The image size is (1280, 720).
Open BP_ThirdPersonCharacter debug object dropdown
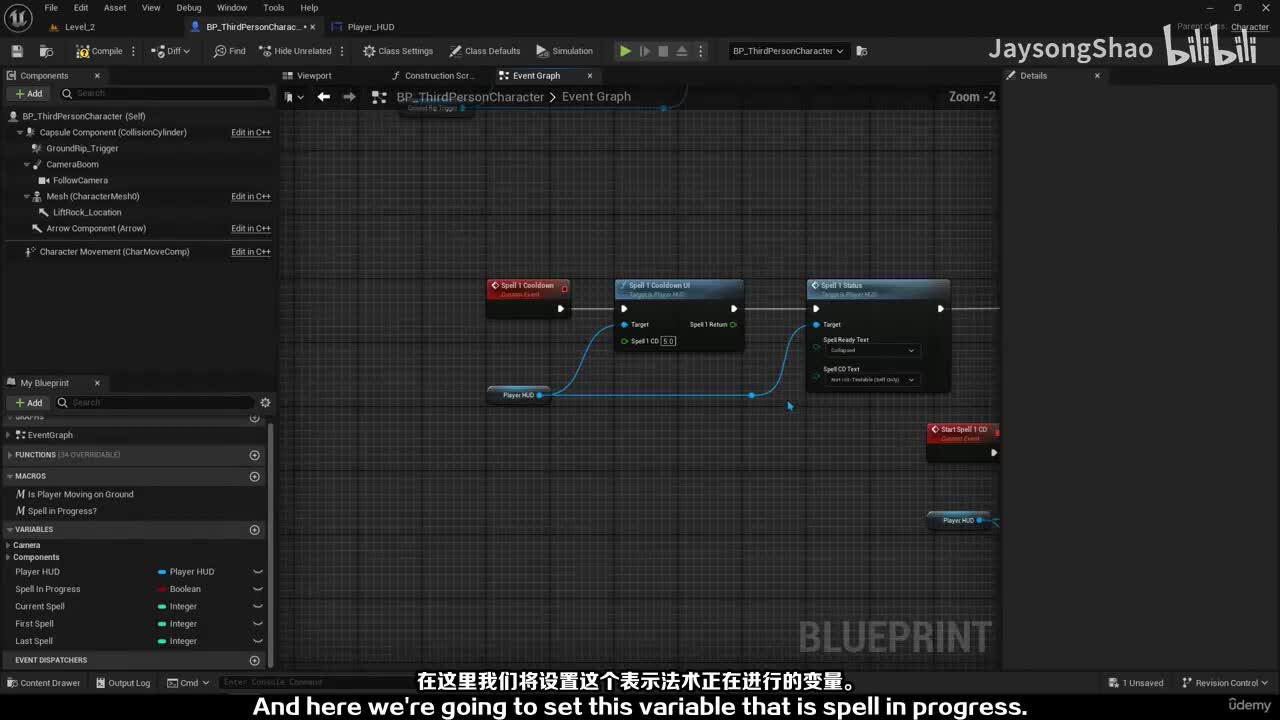click(788, 51)
